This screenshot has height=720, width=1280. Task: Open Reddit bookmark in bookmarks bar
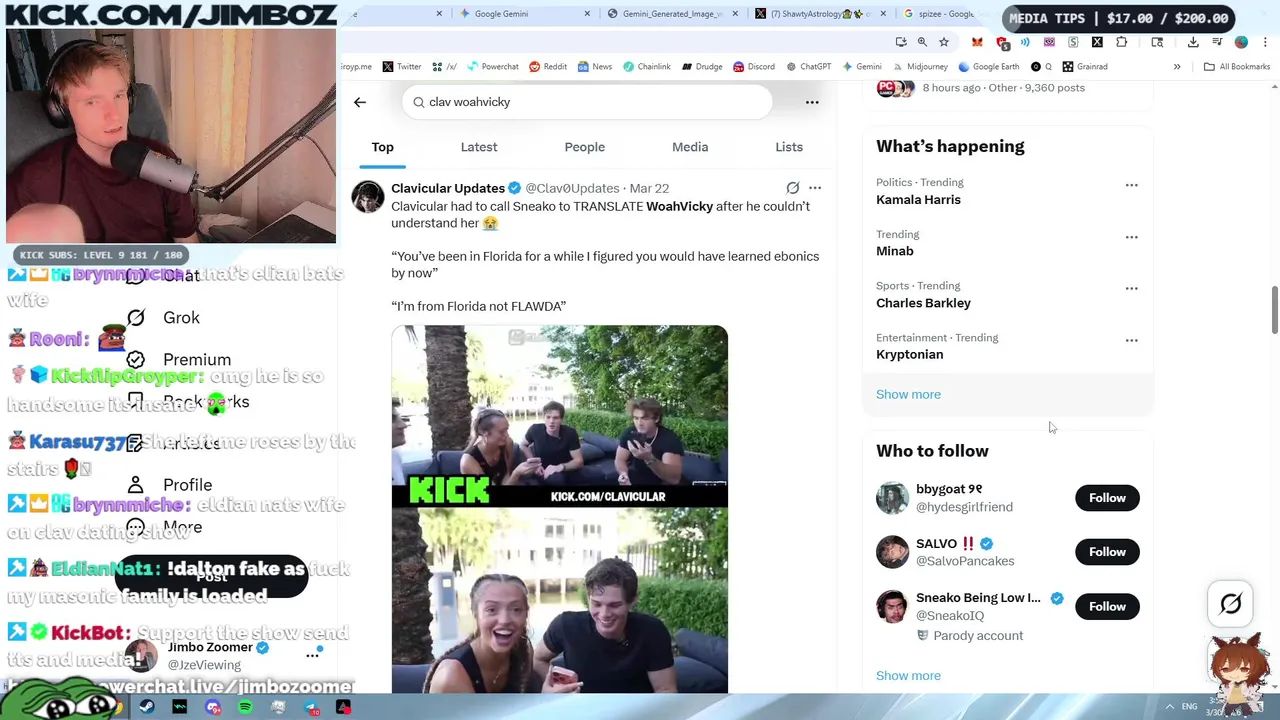pyautogui.click(x=548, y=66)
